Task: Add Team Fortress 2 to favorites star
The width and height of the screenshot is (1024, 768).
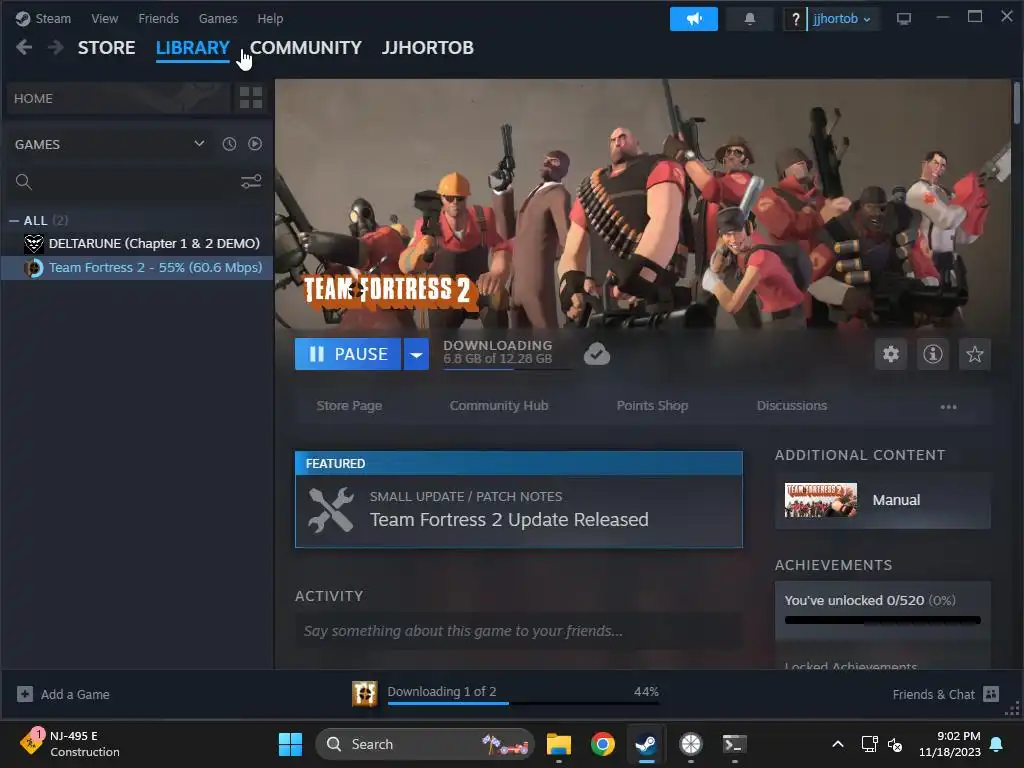Action: tap(974, 354)
